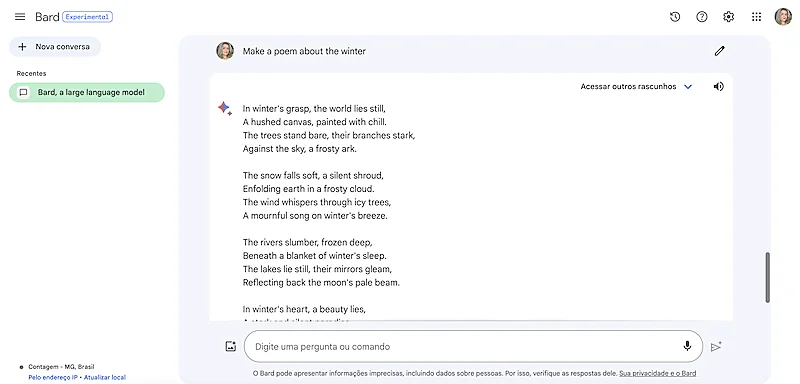
Task: Open Bard, a large language model conversation
Action: (x=87, y=93)
